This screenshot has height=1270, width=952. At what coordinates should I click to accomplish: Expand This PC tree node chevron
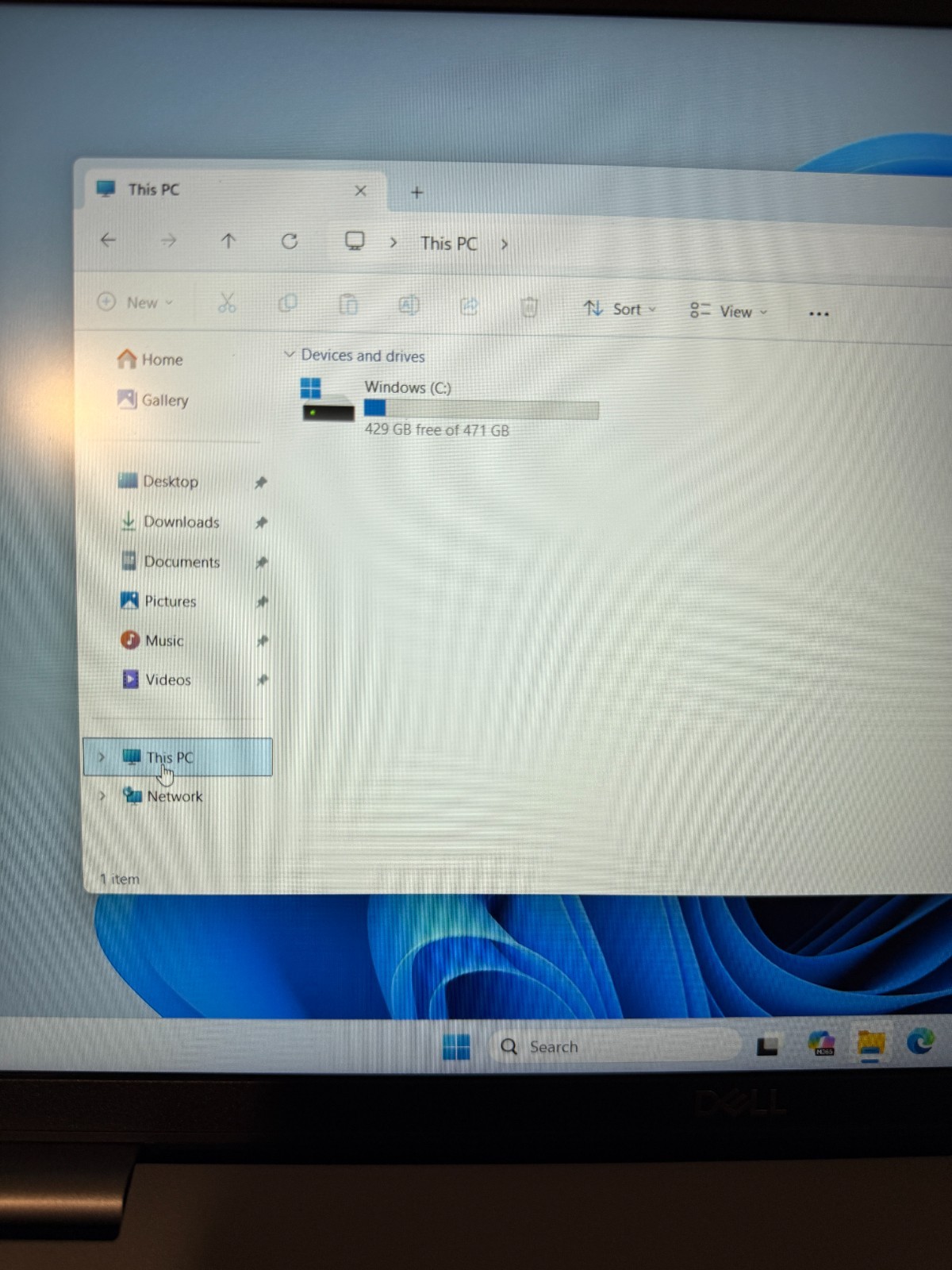(x=101, y=756)
